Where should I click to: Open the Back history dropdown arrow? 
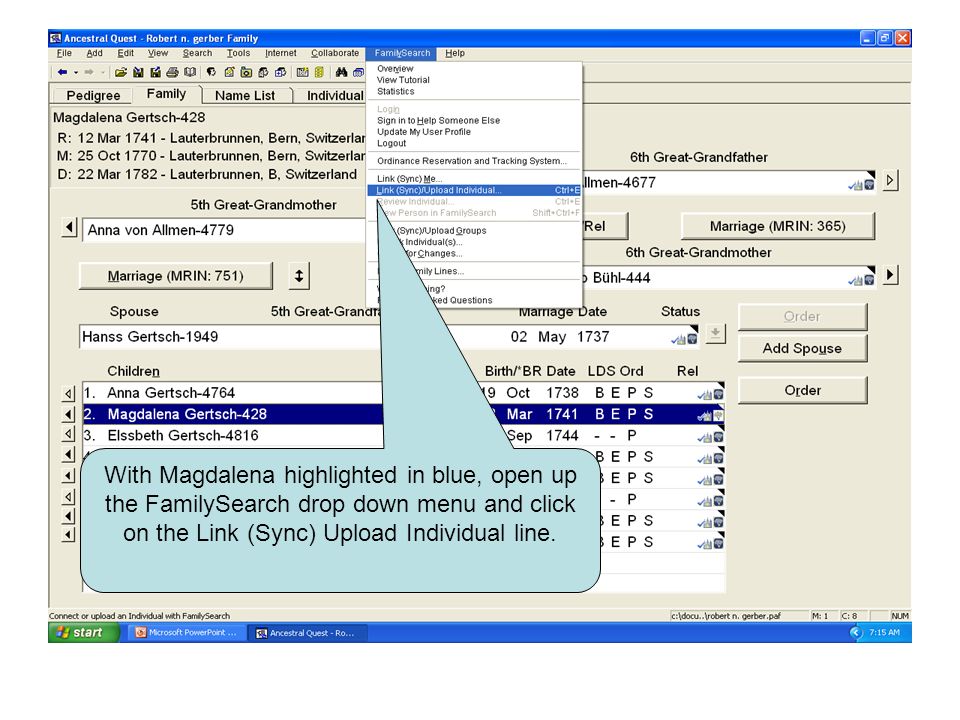76,72
